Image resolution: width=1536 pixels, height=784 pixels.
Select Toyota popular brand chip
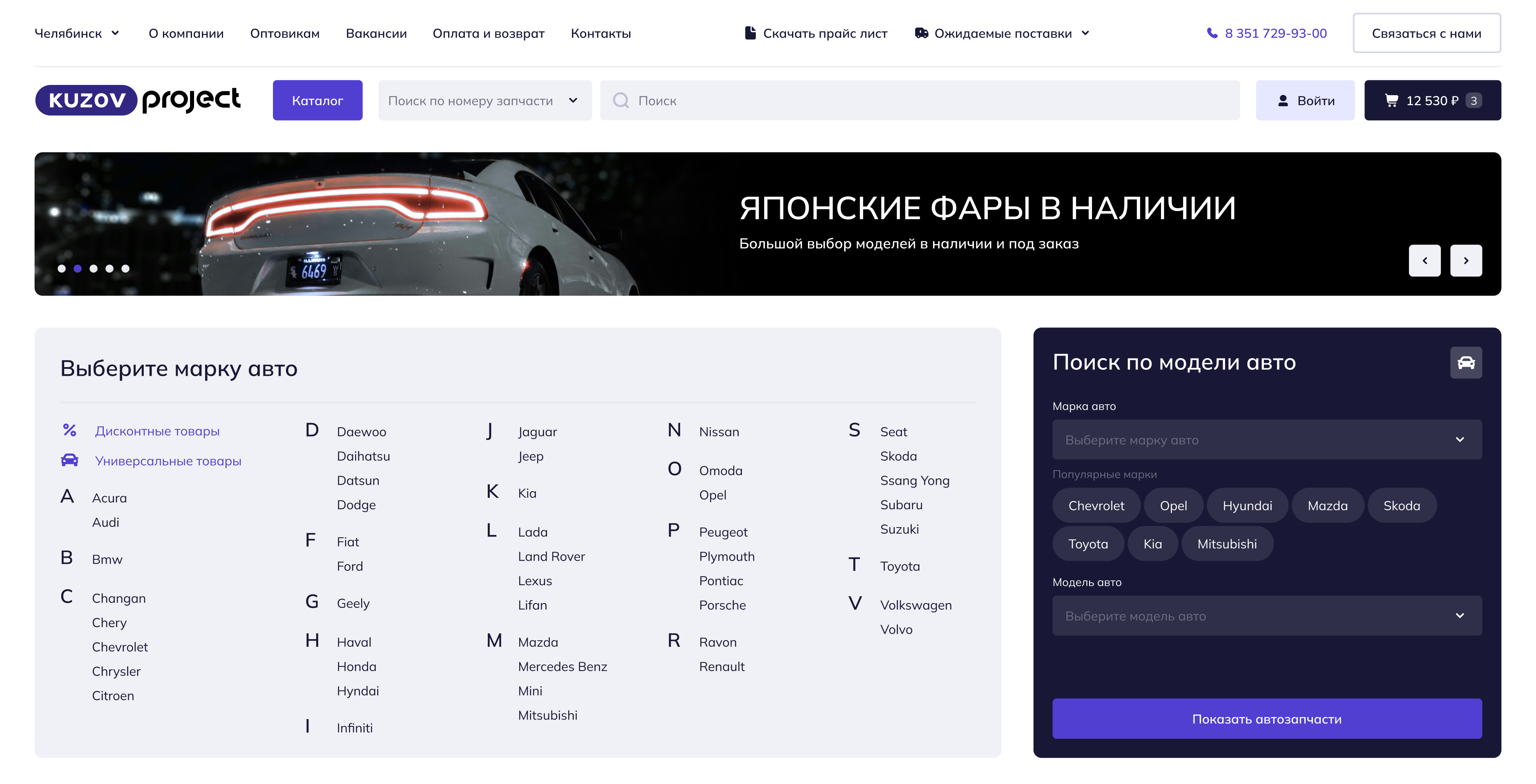click(x=1087, y=544)
